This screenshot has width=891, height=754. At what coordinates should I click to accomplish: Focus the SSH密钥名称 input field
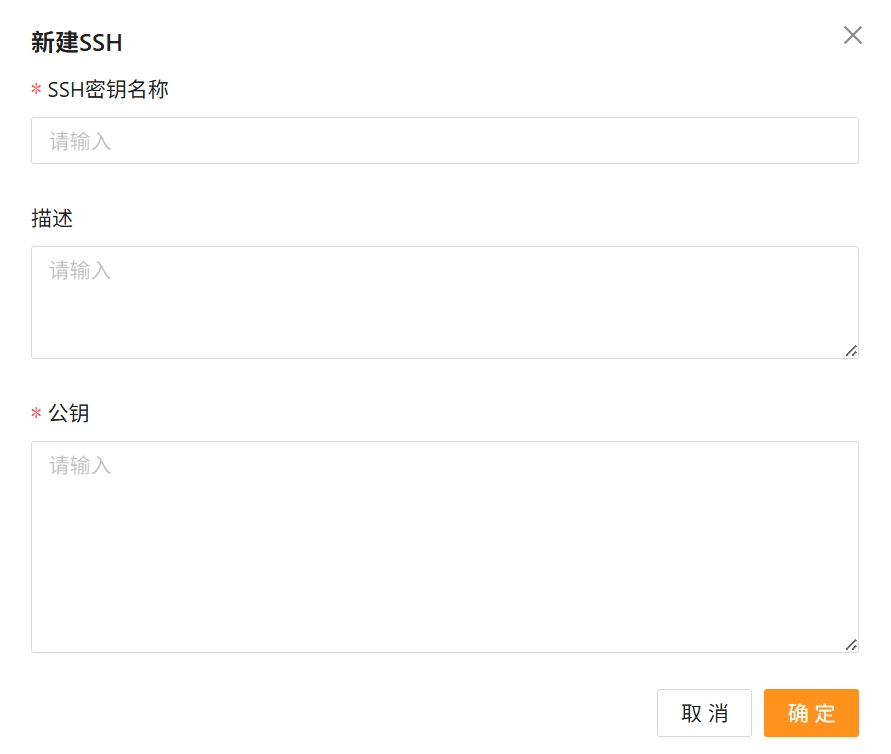coord(444,141)
